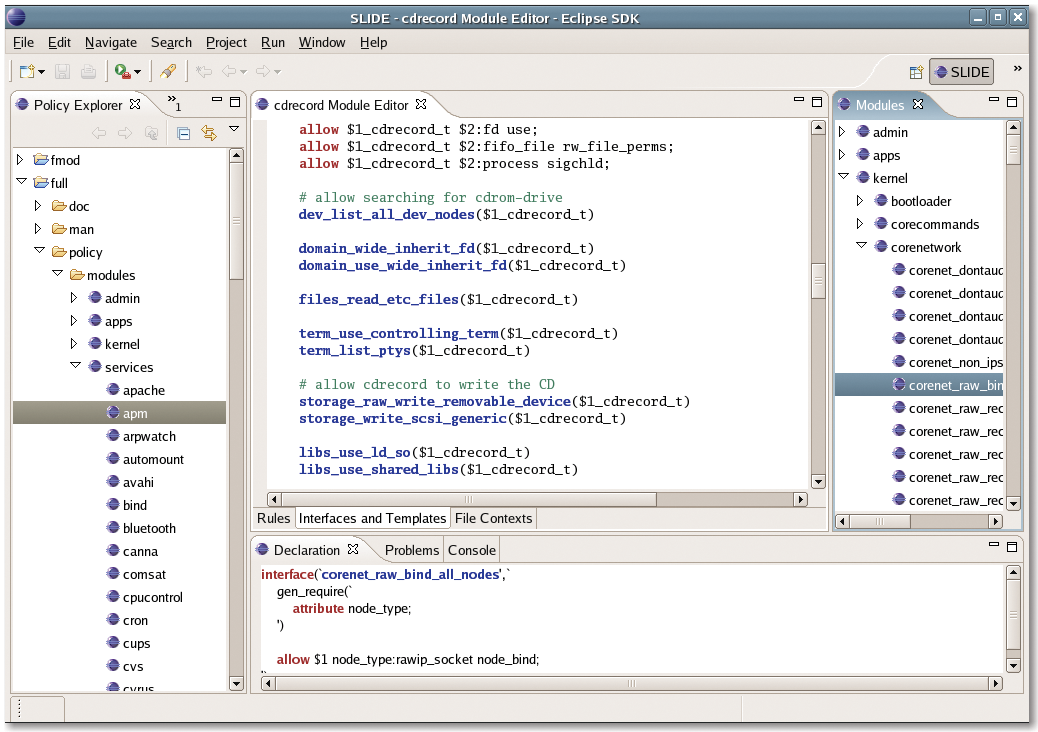Click the editor horizontal scrollbar thumb

pos(469,499)
